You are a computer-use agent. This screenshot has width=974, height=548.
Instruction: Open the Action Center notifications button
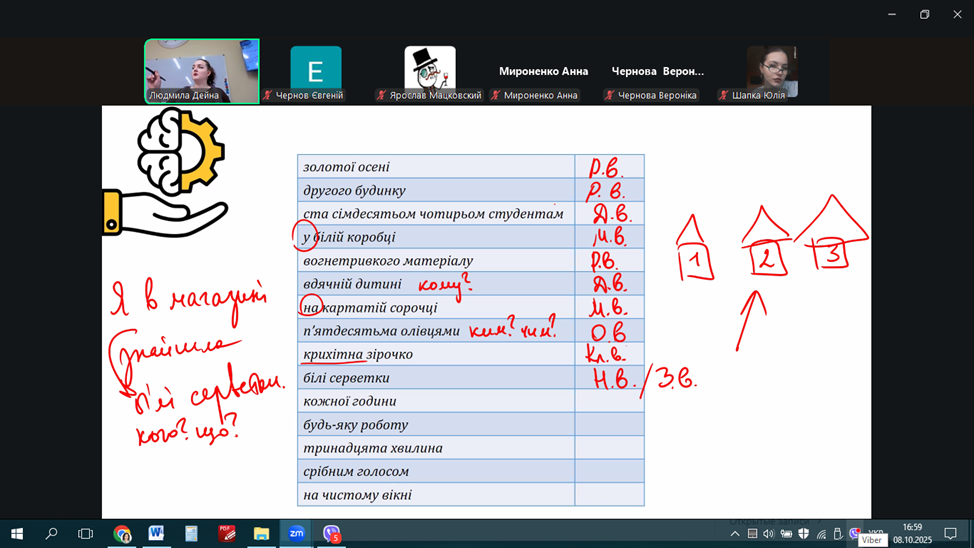[951, 534]
